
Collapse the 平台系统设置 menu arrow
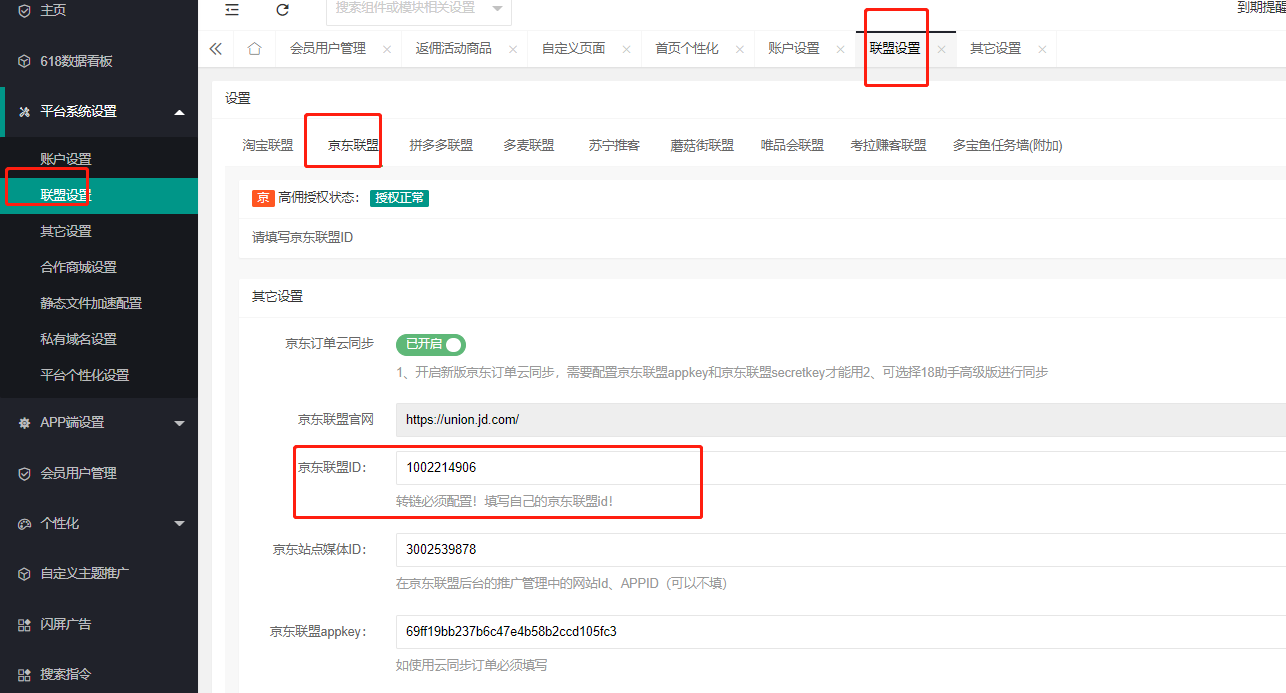click(179, 111)
